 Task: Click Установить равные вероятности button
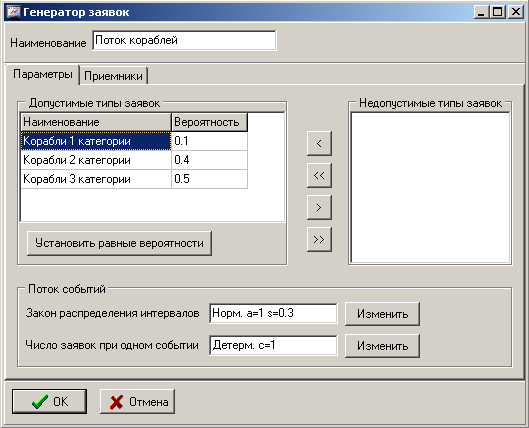[x=119, y=243]
